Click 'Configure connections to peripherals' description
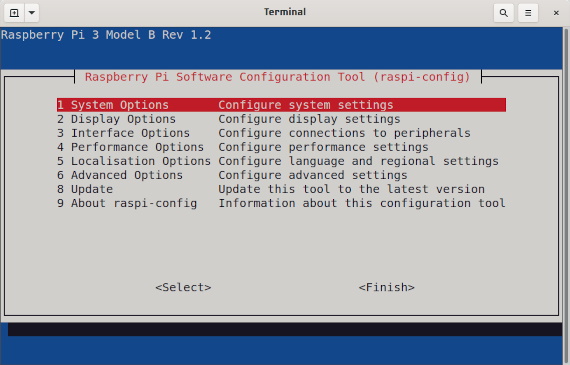Image resolution: width=570 pixels, height=365 pixels. (x=344, y=133)
